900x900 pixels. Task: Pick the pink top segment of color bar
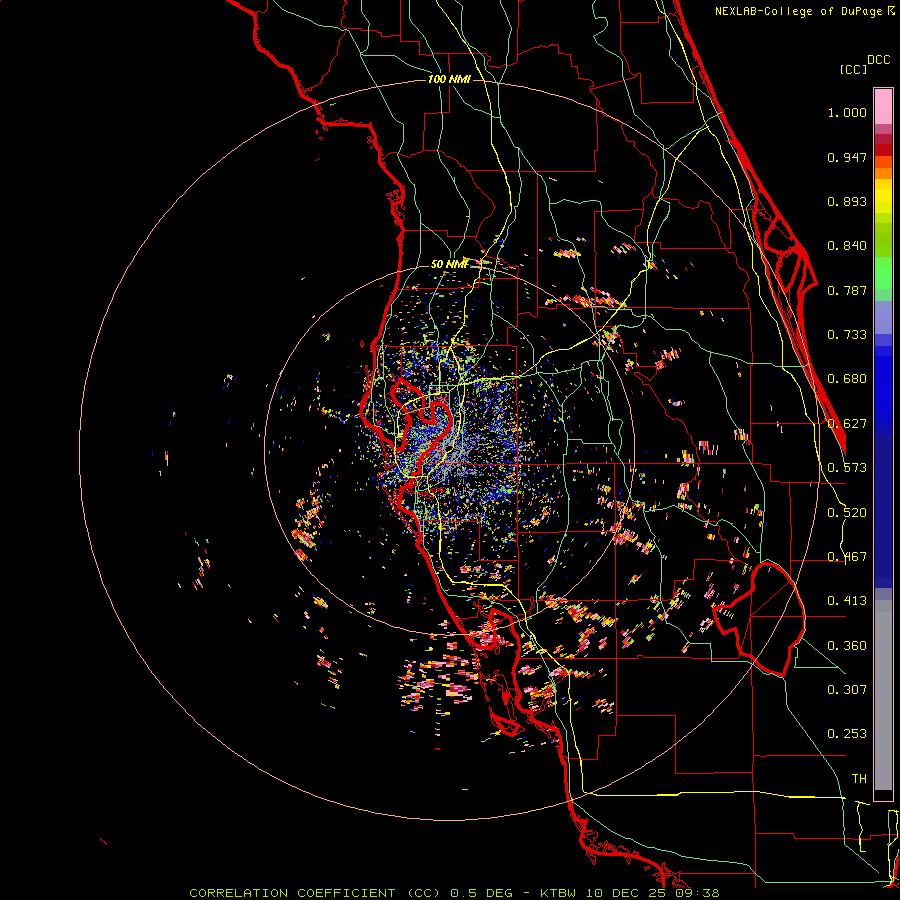point(883,106)
